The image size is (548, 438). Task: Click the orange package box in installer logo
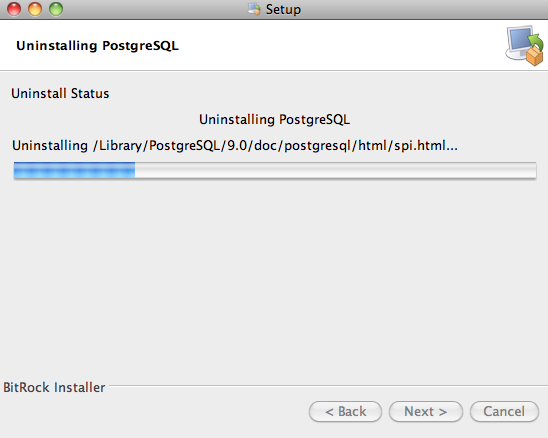[x=535, y=56]
